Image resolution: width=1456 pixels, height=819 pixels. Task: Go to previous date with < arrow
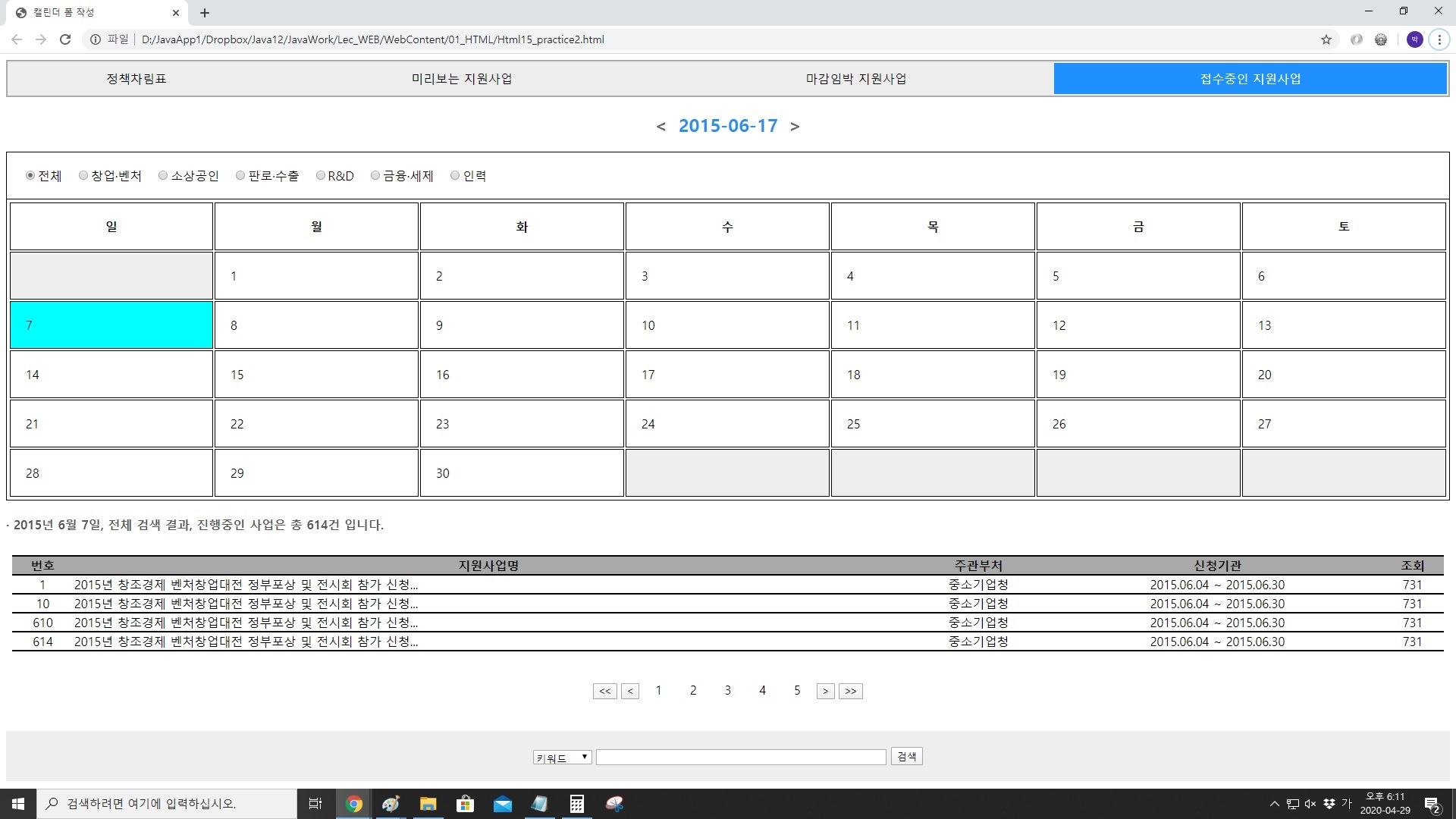pos(661,127)
